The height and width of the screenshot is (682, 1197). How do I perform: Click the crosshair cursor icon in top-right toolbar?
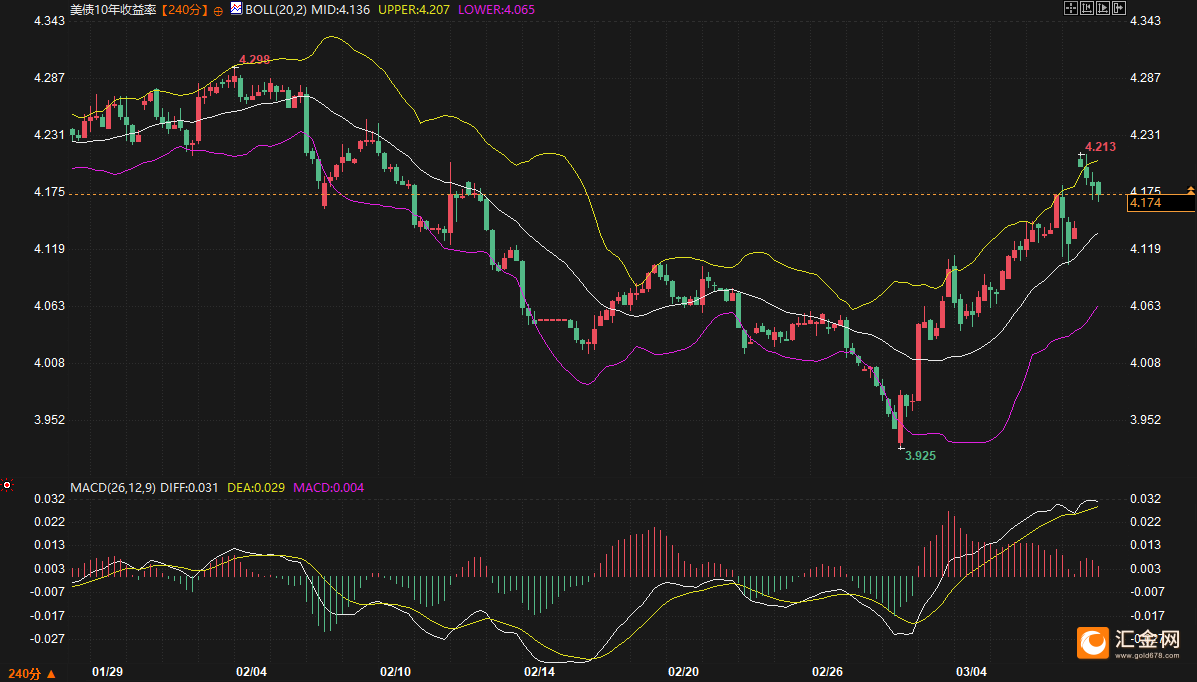pyautogui.click(x=1070, y=8)
